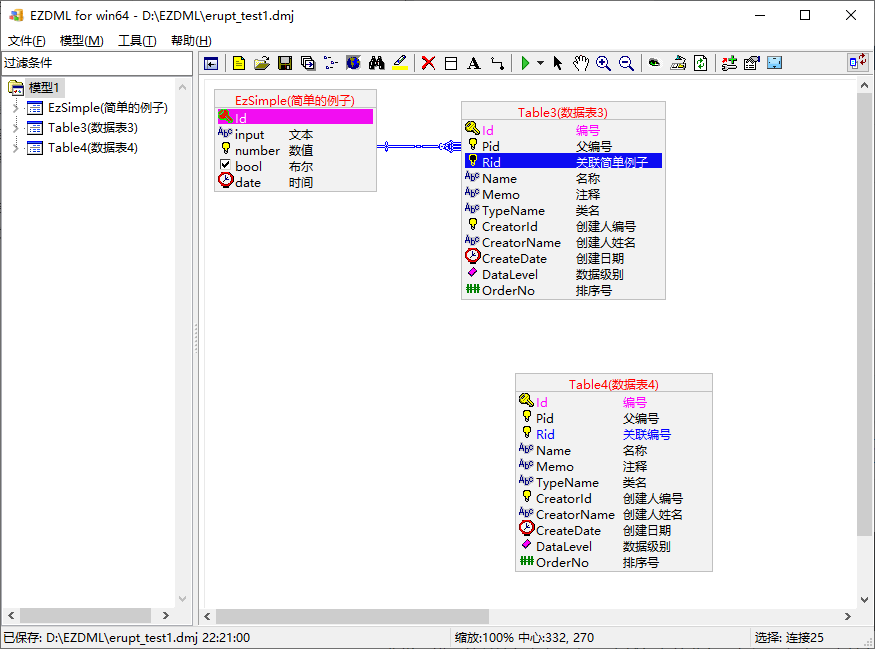Viewport: 875px width, 649px height.
Task: Select Table3(数据表3) in the tree
Action: coord(93,128)
